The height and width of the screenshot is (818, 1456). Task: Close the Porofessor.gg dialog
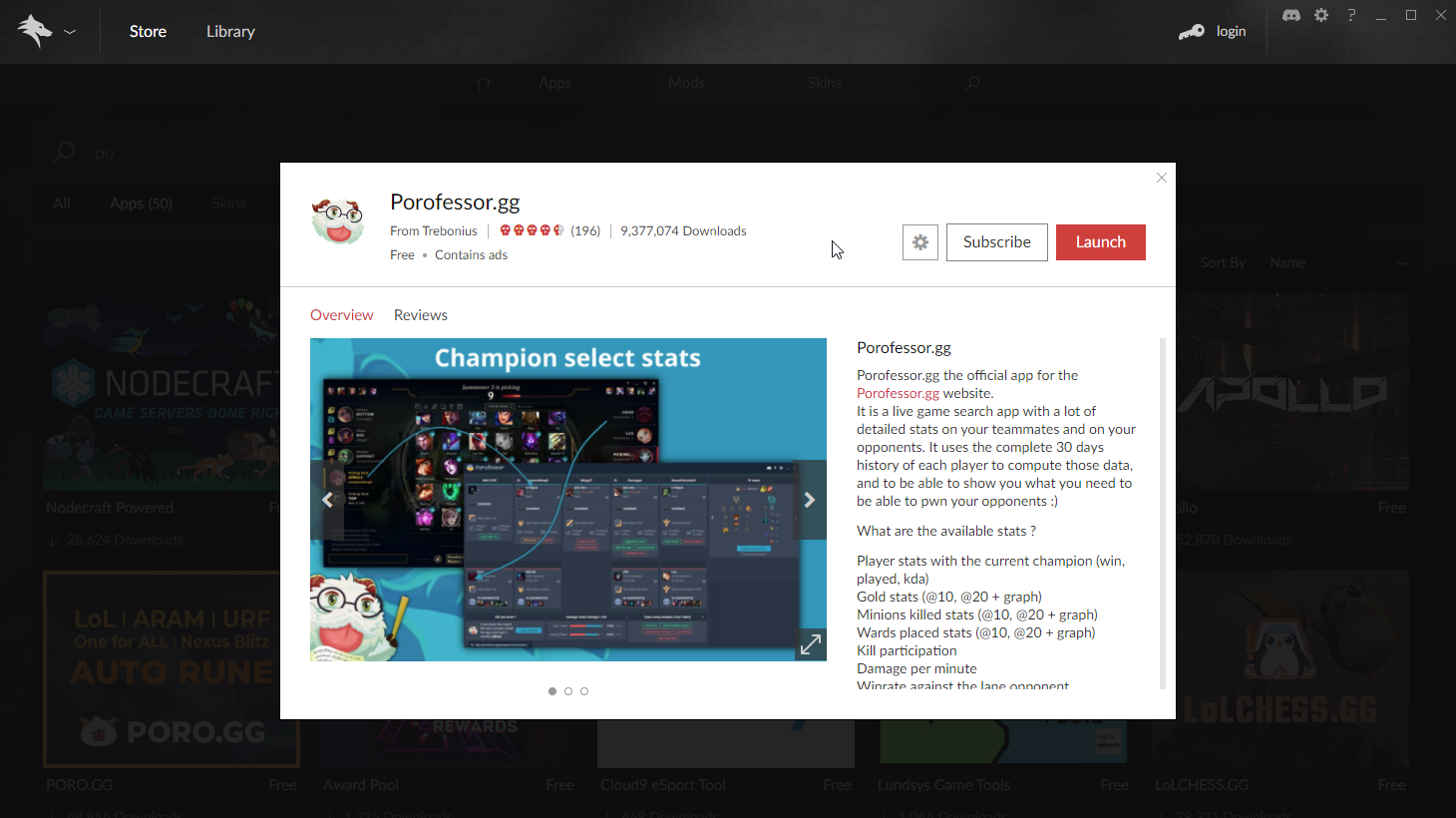click(1162, 178)
